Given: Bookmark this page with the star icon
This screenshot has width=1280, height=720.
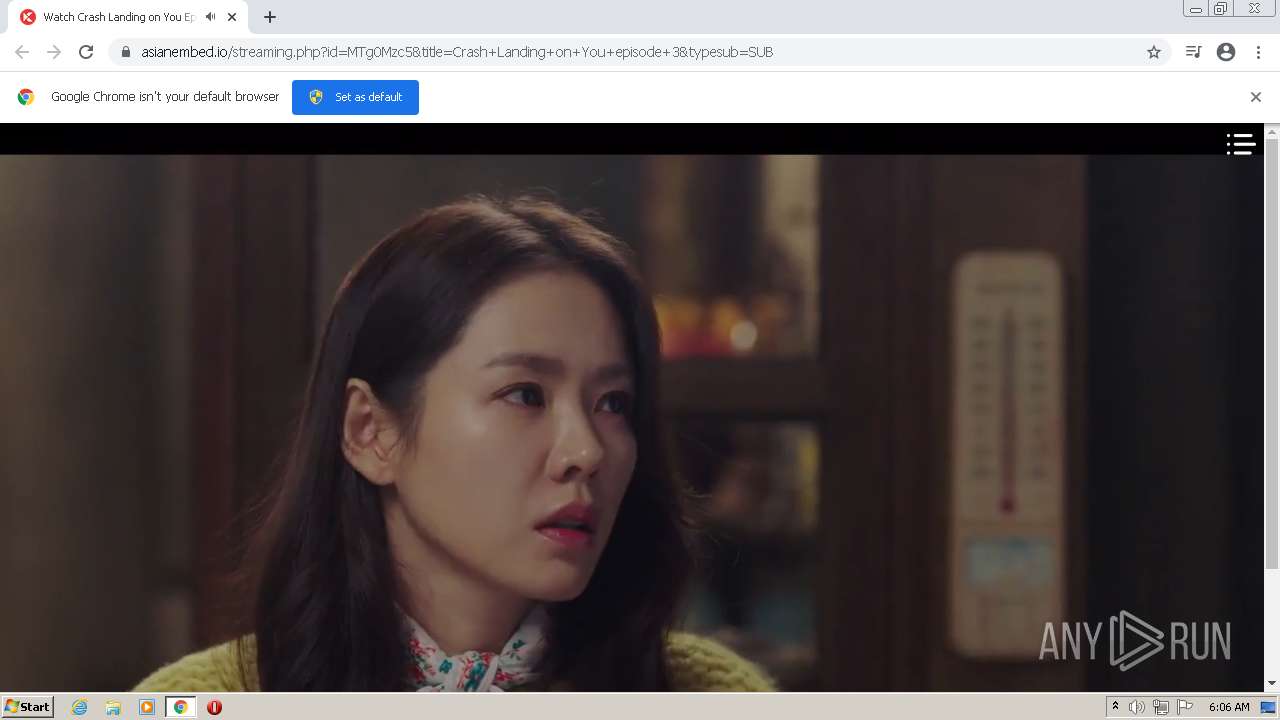Looking at the screenshot, I should point(1154,52).
